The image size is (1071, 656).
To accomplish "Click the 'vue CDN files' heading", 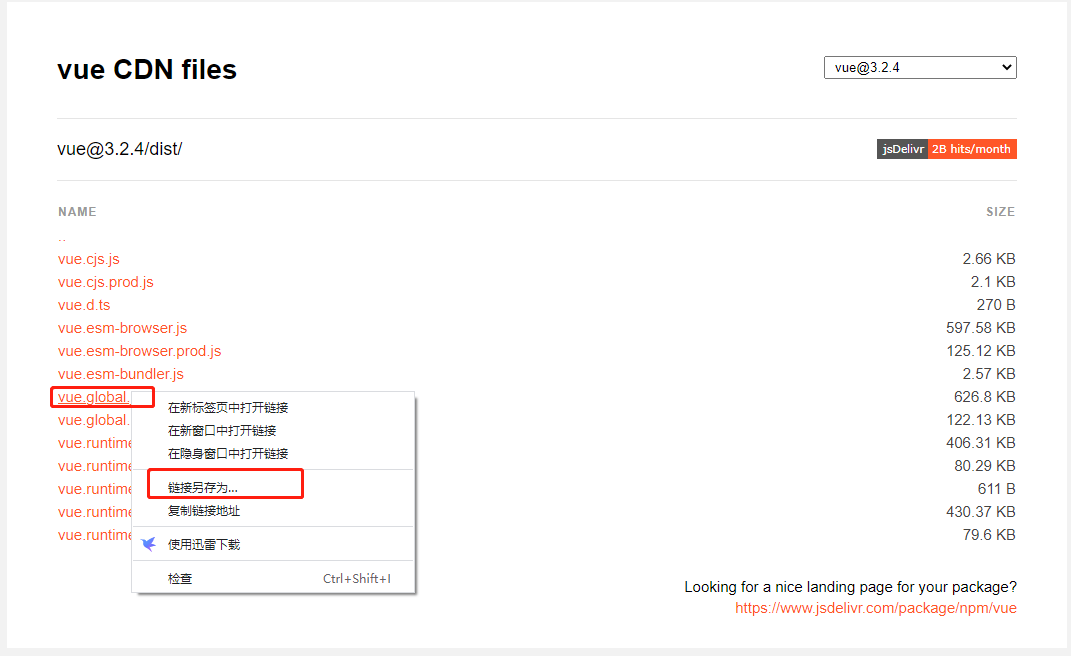I will 147,70.
